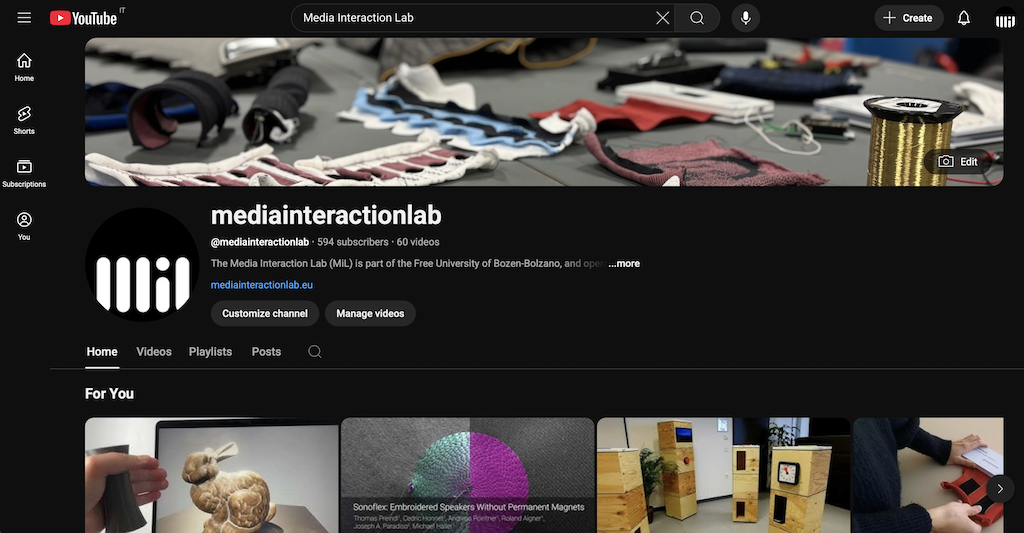This screenshot has height=533, width=1024.
Task: Select the channel Home tab
Action: [102, 351]
